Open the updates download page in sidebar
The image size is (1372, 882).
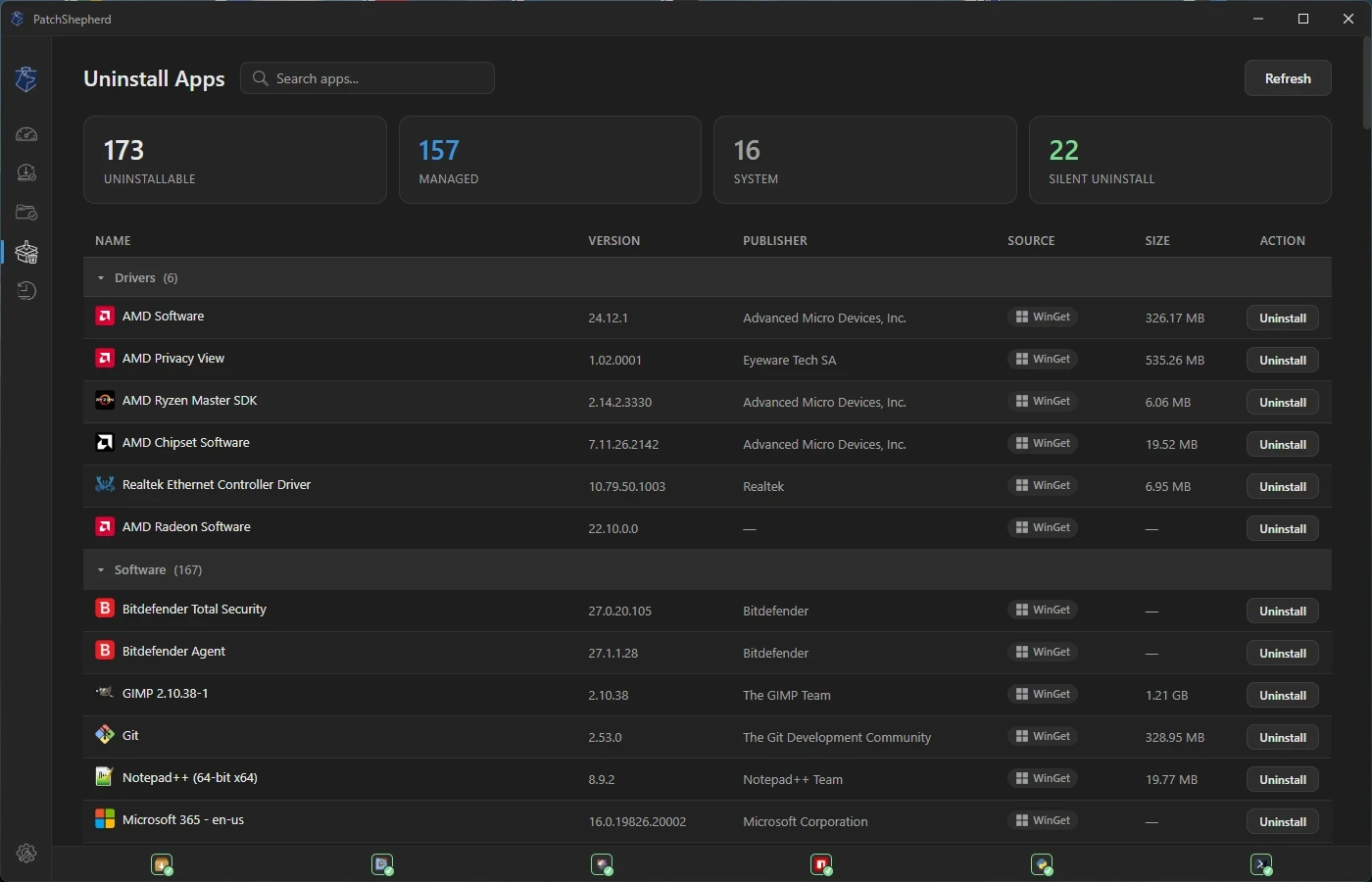(x=26, y=173)
